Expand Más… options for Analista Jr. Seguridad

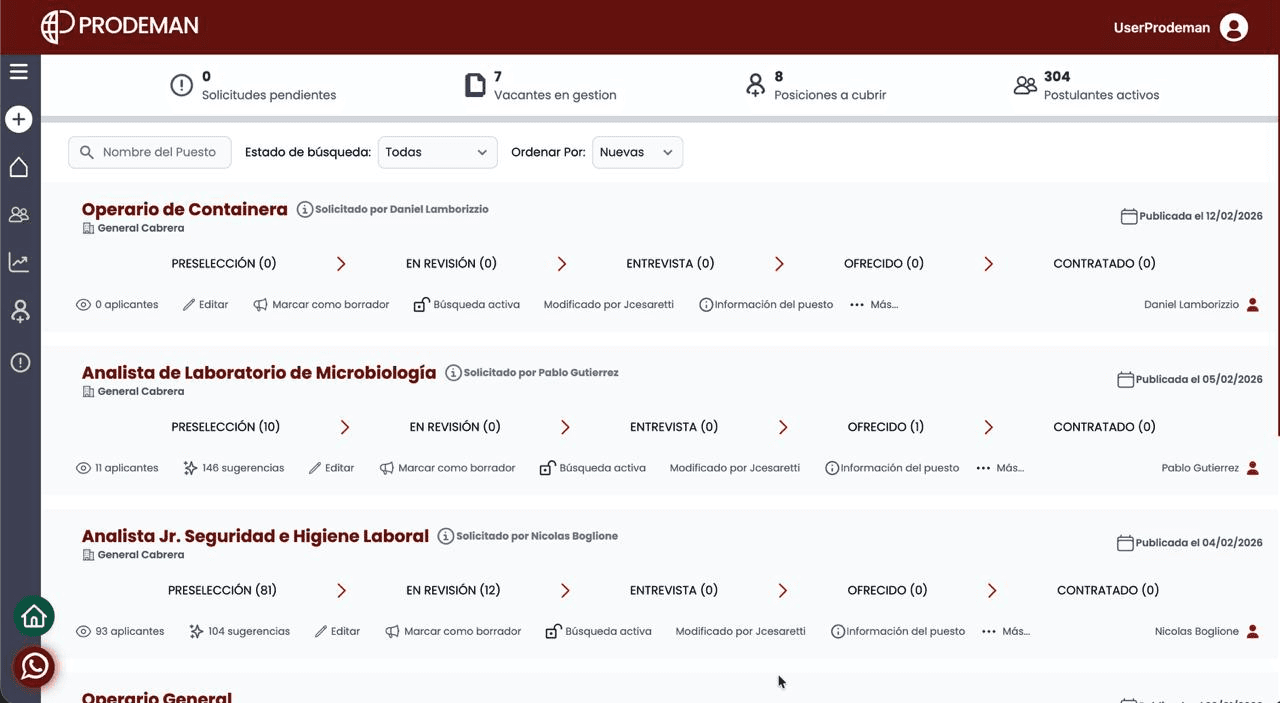[x=1005, y=631]
